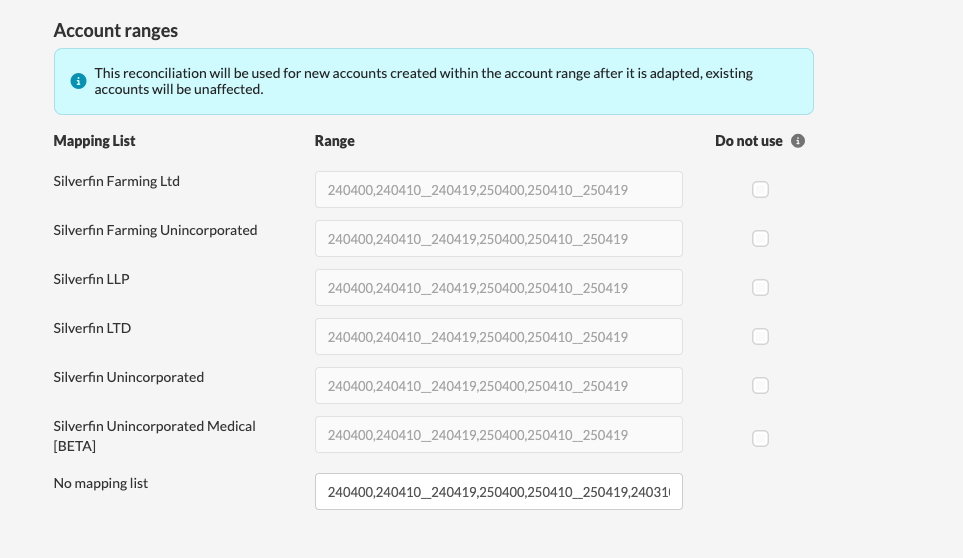This screenshot has width=963, height=558.
Task: Check the Do not use box for Silverfin LLP
Action: click(x=760, y=287)
